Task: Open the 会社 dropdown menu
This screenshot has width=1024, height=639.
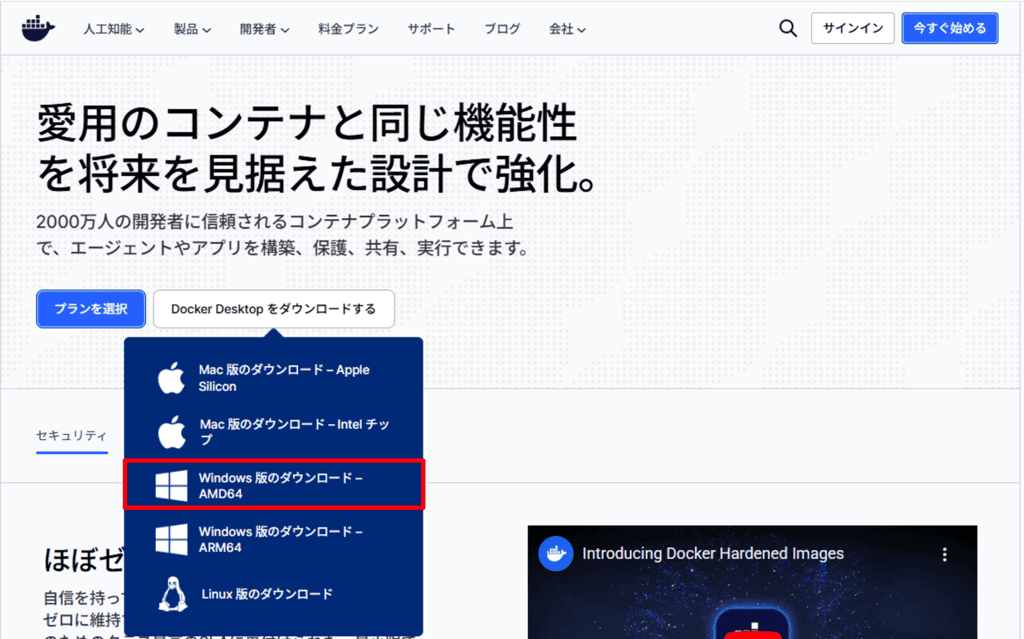Action: click(567, 29)
